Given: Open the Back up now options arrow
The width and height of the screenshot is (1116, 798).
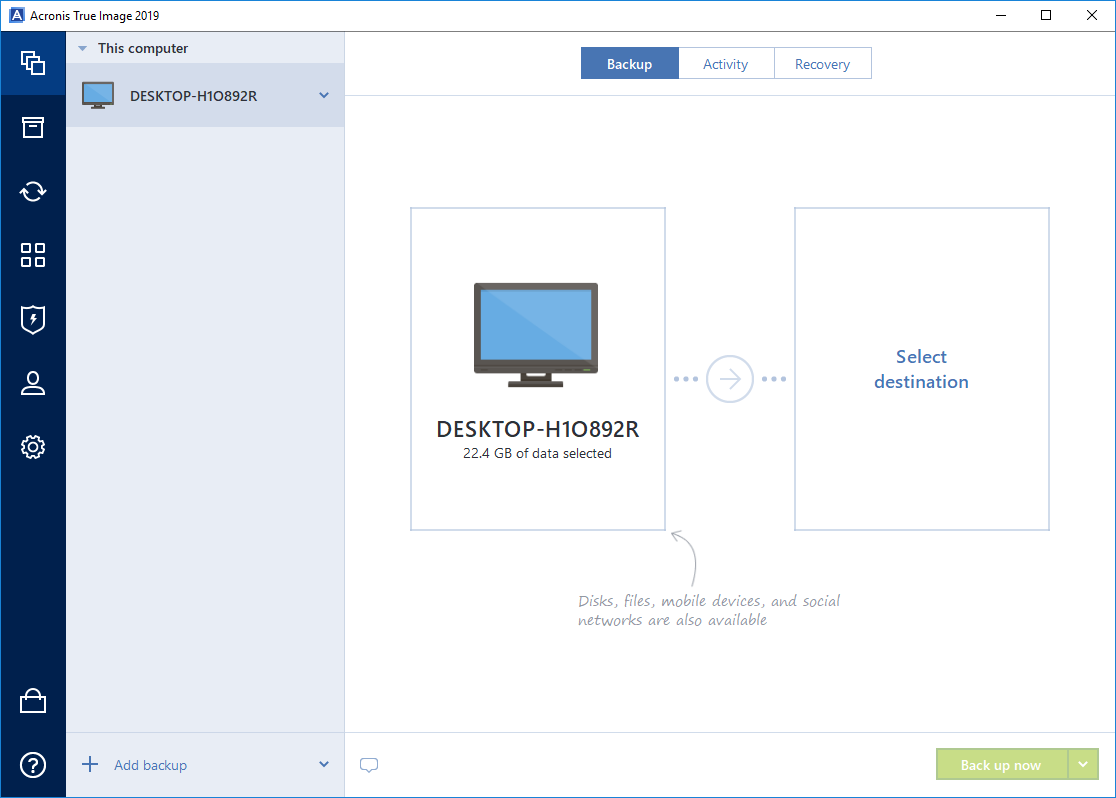Looking at the screenshot, I should pos(1083,765).
